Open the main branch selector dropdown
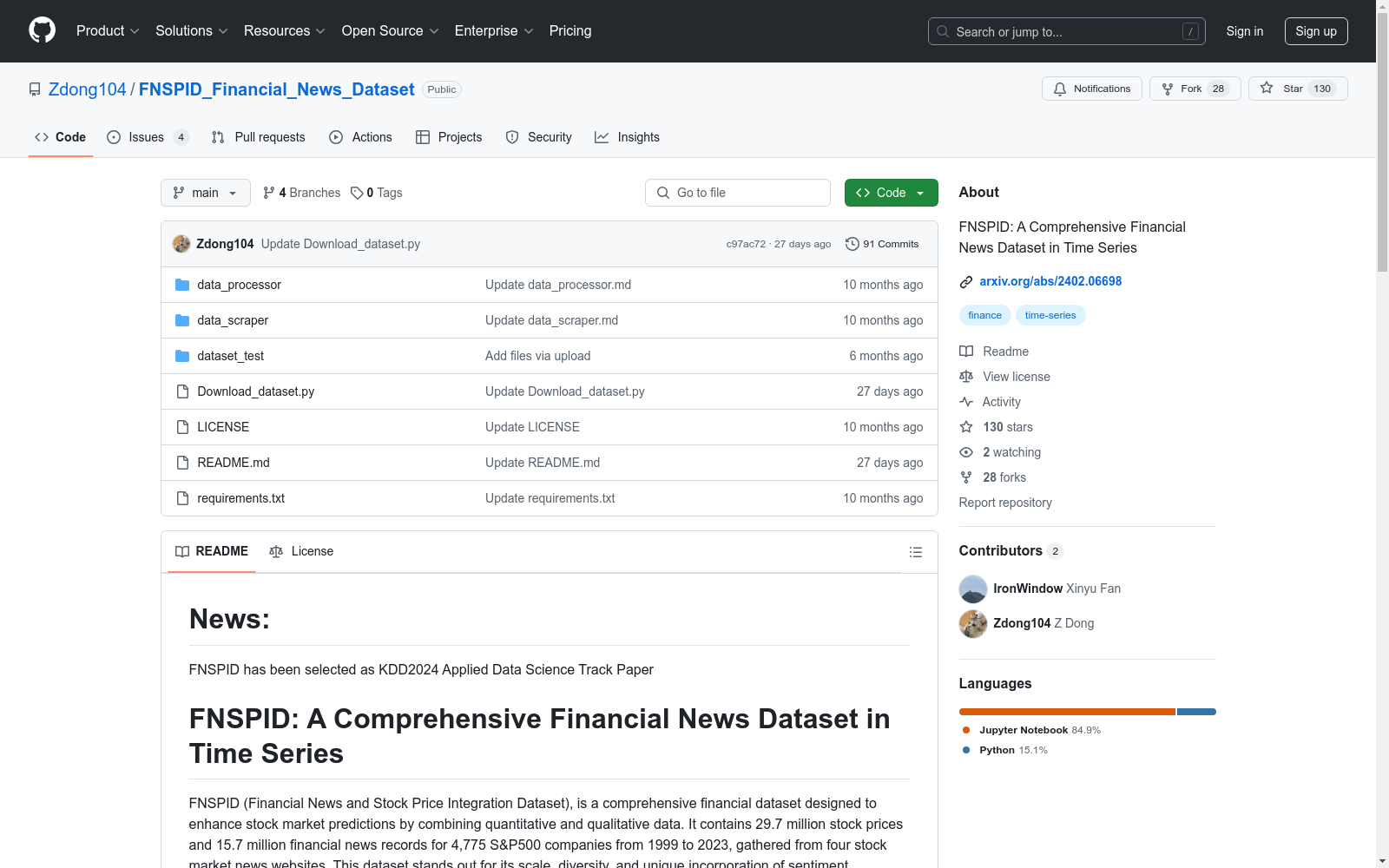The width and height of the screenshot is (1389, 868). coord(206,193)
